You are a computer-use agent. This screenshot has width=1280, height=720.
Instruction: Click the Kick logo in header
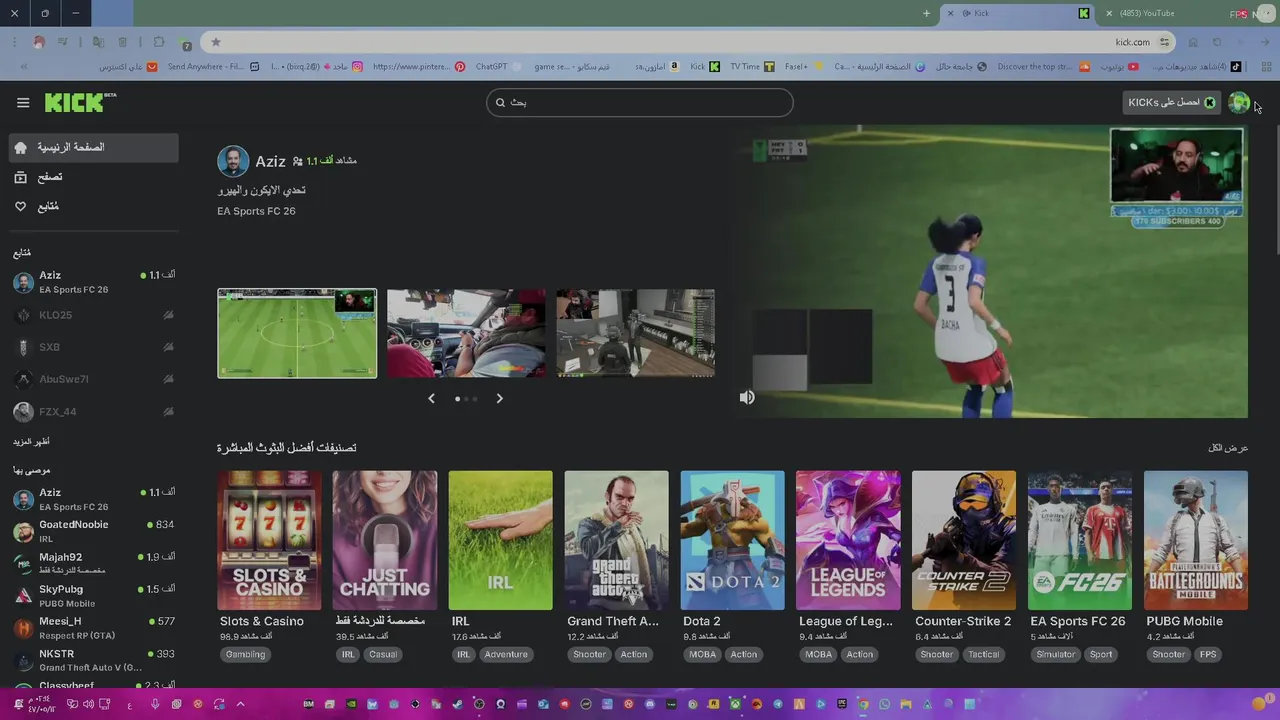(x=80, y=102)
